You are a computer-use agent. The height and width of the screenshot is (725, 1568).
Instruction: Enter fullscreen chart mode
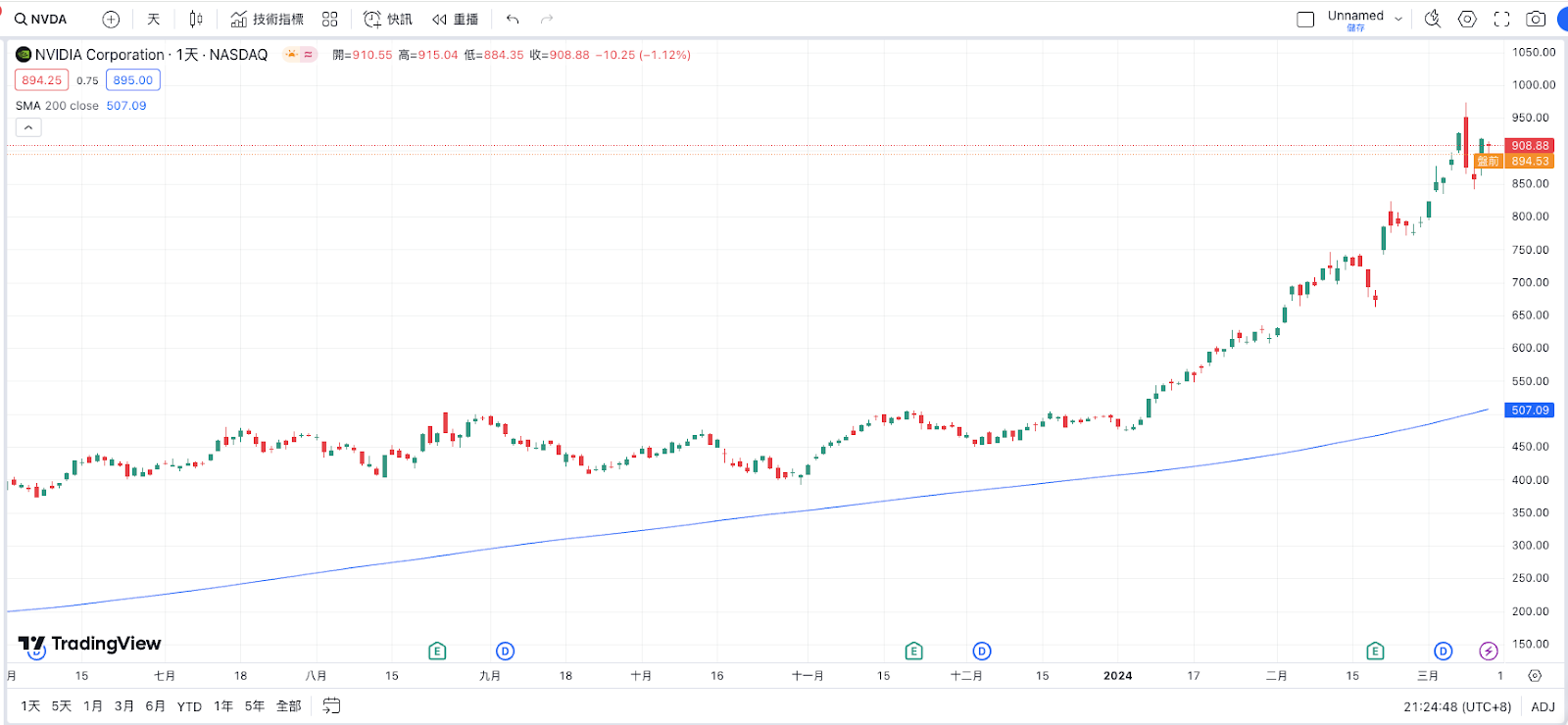(1501, 20)
